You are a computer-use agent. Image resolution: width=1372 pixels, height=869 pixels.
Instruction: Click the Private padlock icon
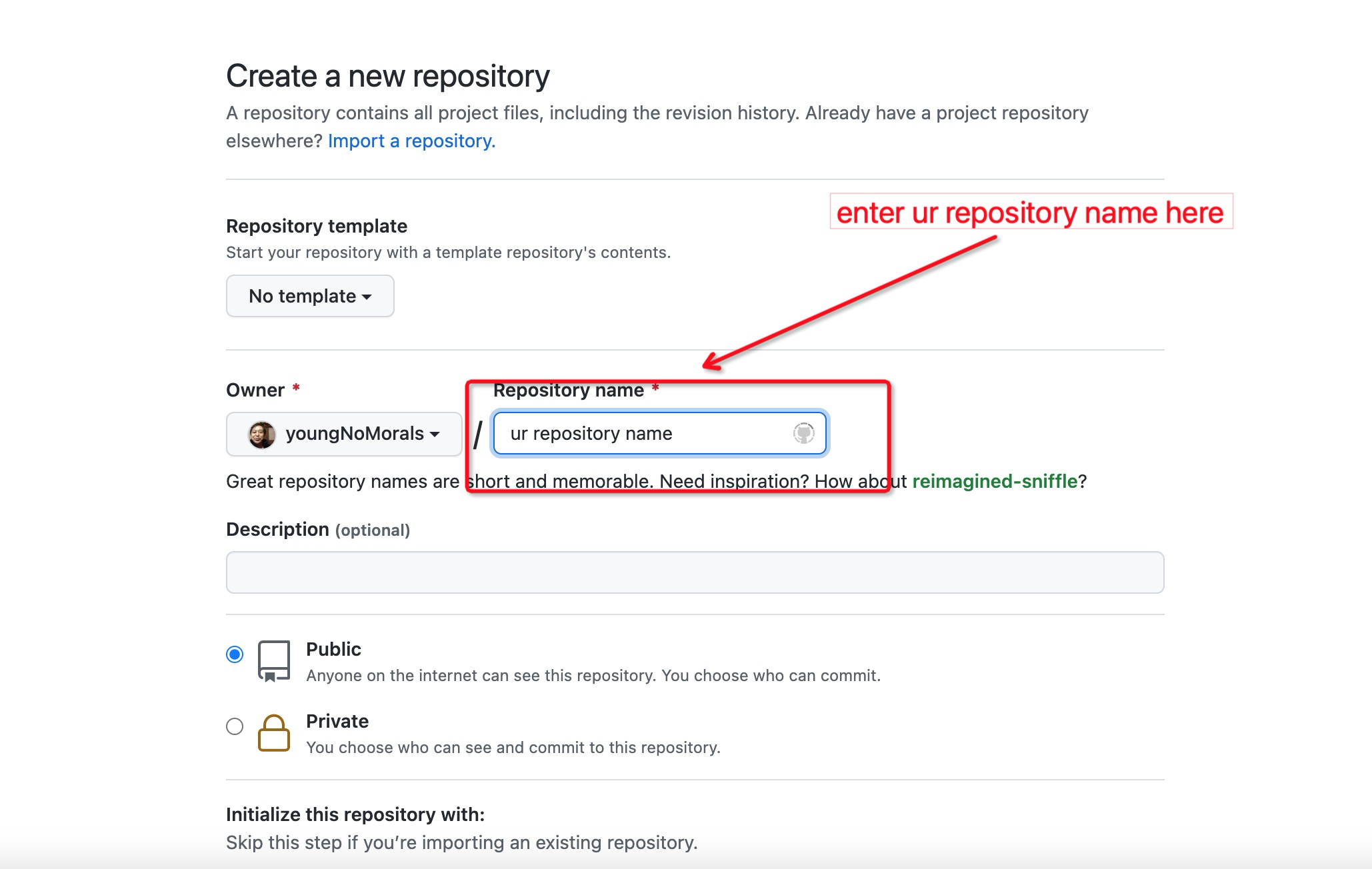tap(273, 733)
